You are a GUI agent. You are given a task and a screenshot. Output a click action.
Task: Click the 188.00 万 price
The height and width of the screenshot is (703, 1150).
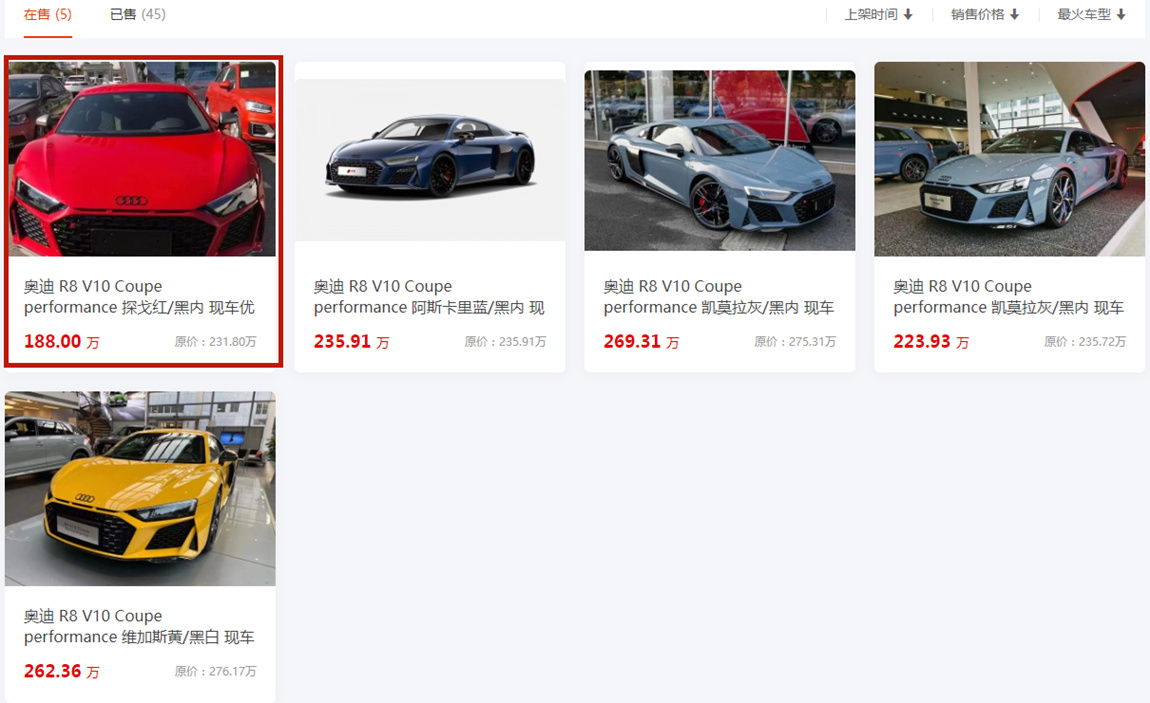[62, 342]
